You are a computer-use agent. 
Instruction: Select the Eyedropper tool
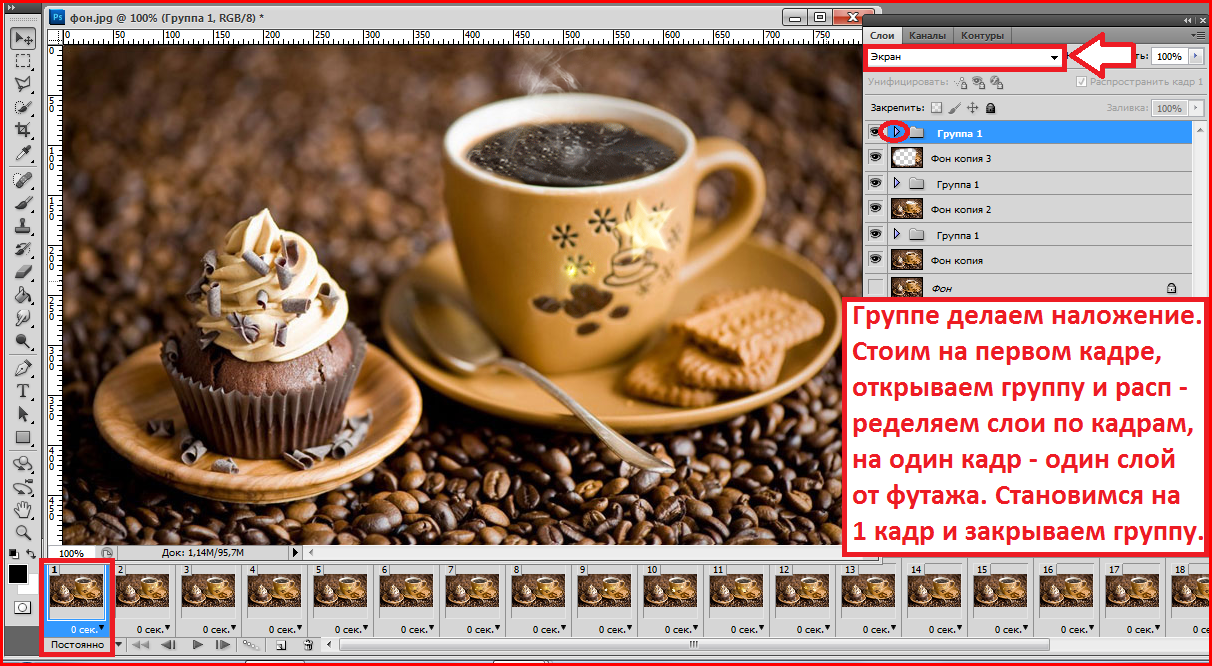[23, 153]
